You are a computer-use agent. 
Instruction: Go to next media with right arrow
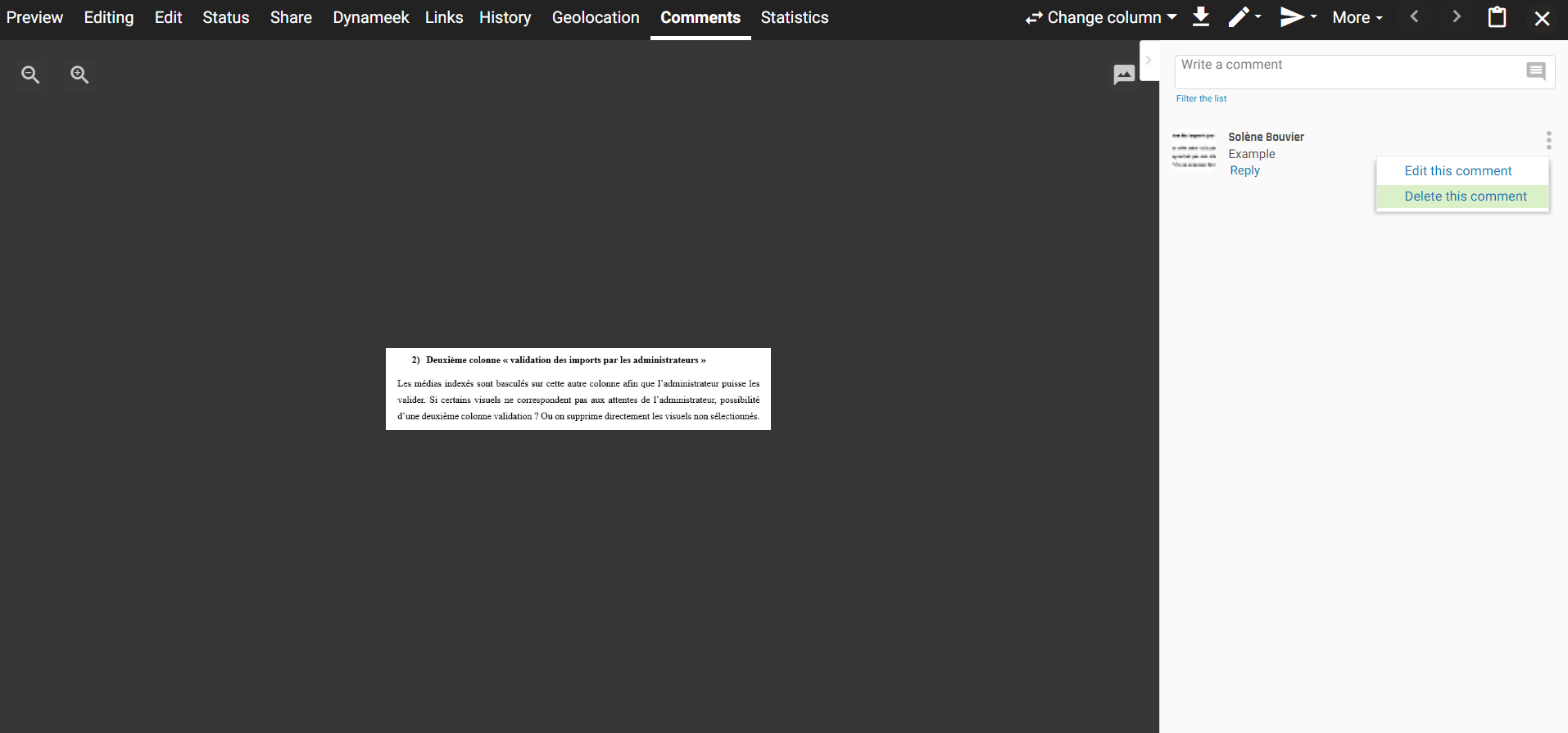click(x=1456, y=17)
